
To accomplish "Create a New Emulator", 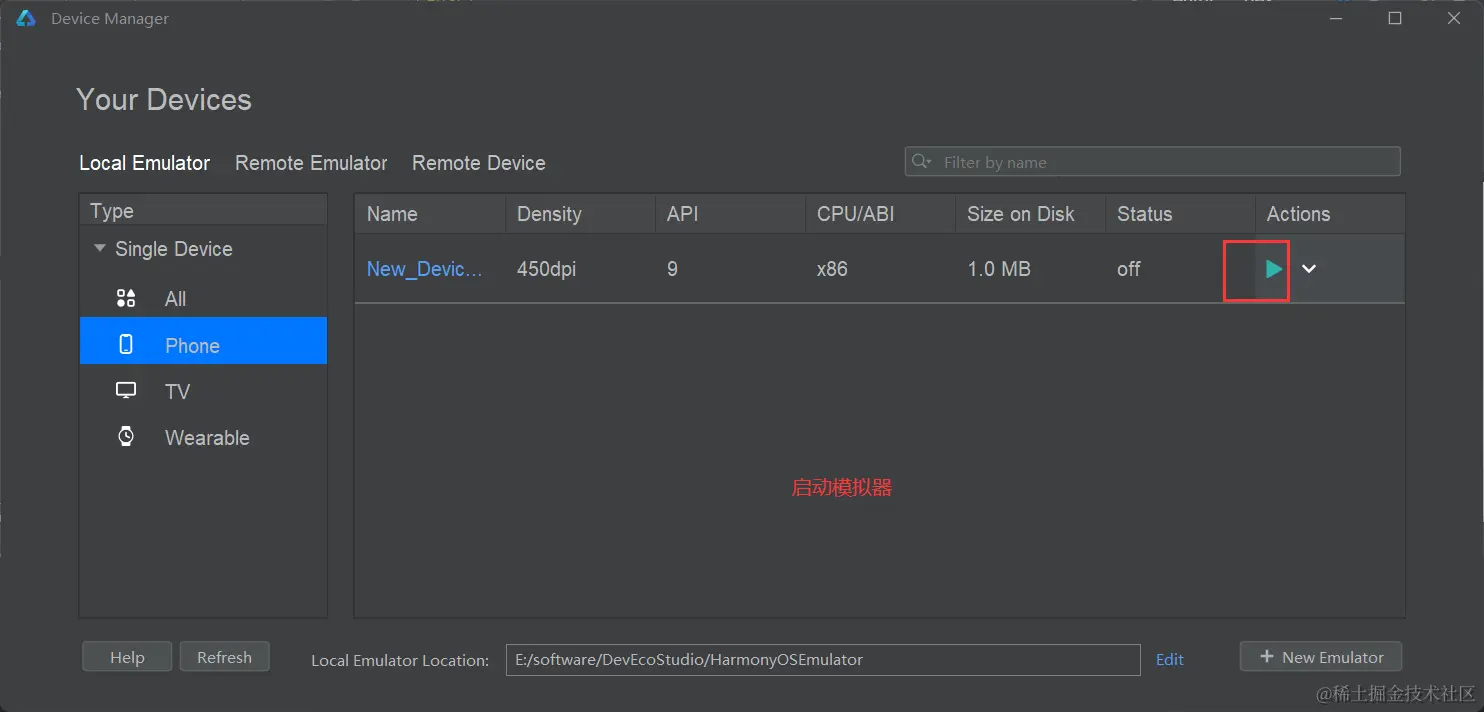I will [x=1321, y=657].
